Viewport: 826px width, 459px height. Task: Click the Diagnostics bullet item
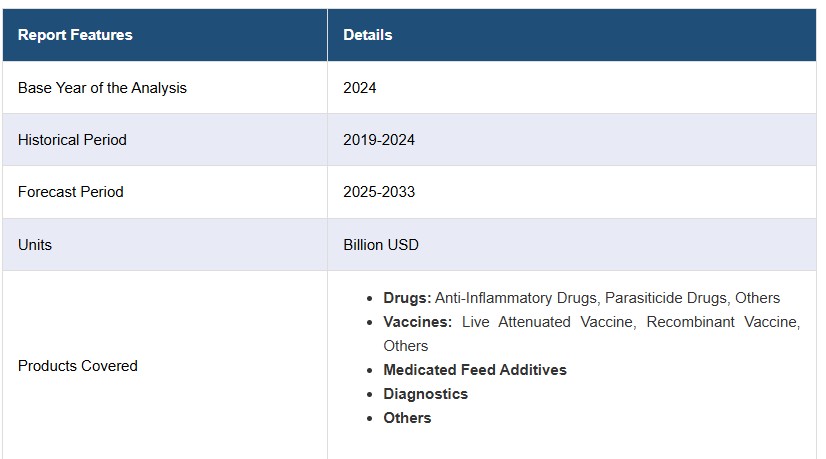426,394
